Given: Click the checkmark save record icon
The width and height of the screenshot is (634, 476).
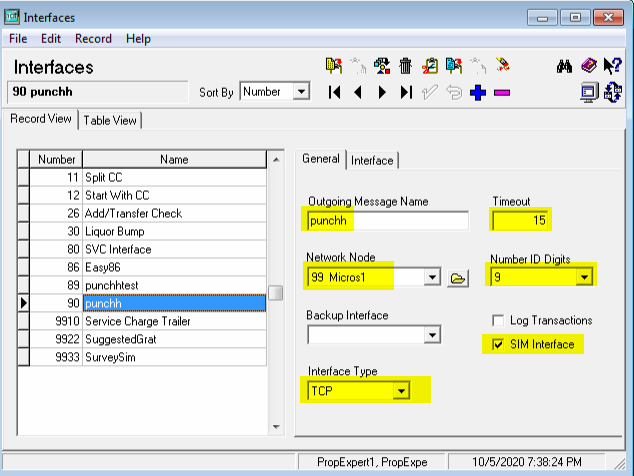Looking at the screenshot, I should [x=429, y=93].
